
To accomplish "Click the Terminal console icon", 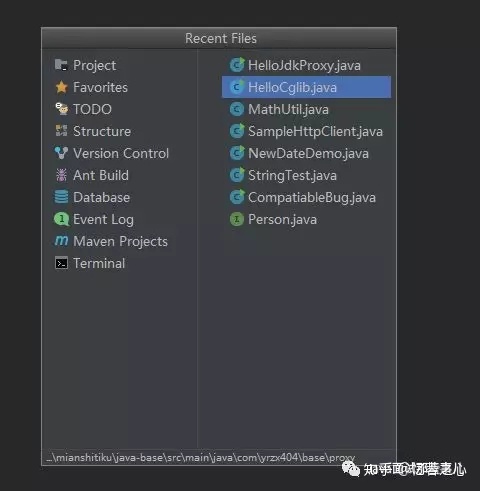I will click(61, 263).
